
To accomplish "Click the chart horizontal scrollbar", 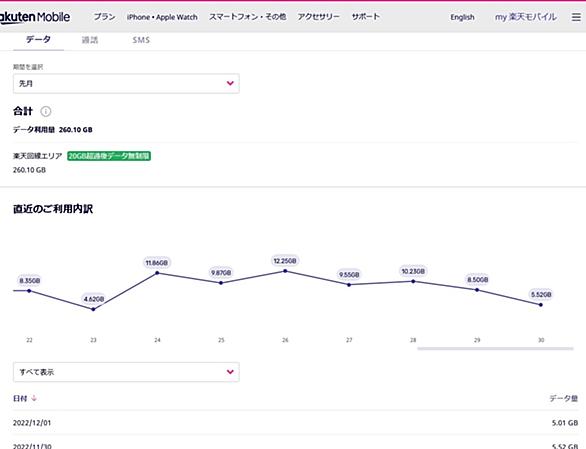I will point(495,348).
